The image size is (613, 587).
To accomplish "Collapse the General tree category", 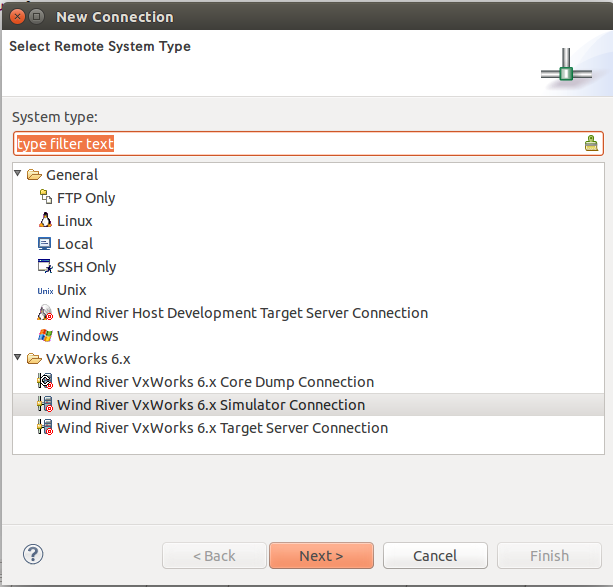I will click(x=18, y=173).
